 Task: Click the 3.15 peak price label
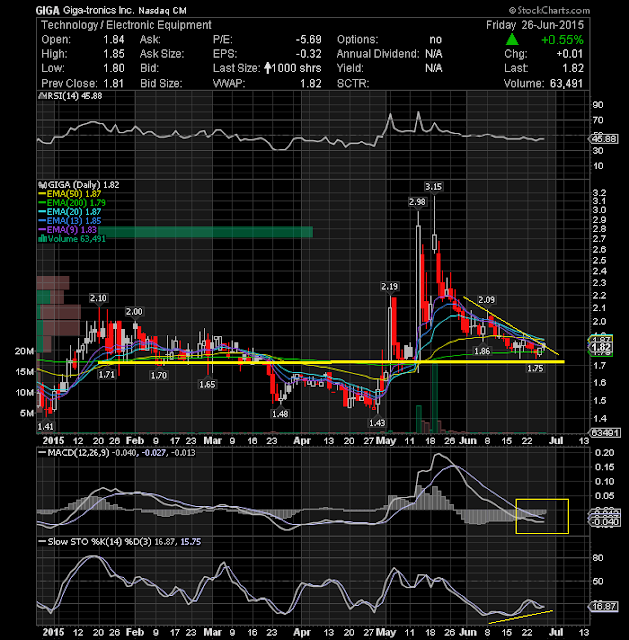[433, 187]
